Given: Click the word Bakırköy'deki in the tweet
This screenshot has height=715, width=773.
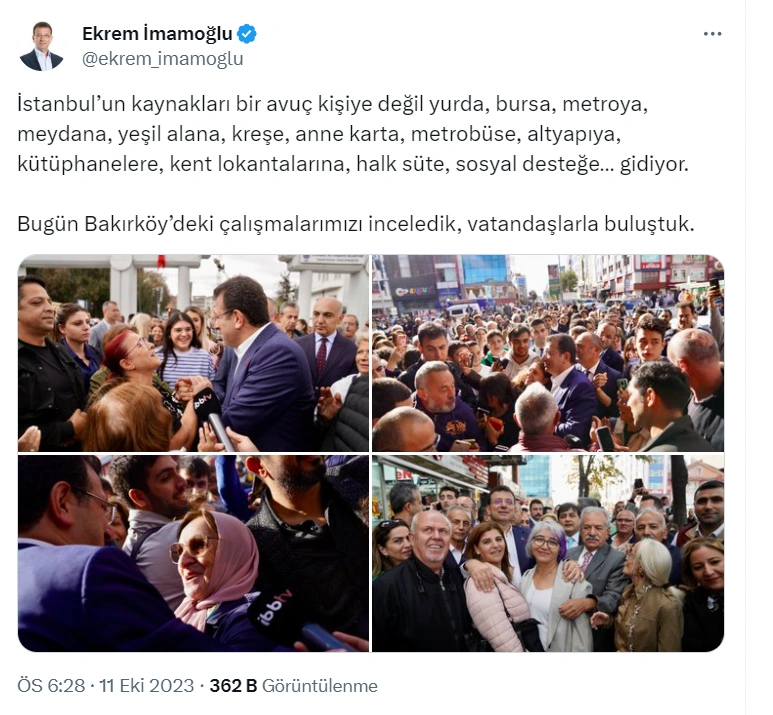Looking at the screenshot, I should coord(149,224).
